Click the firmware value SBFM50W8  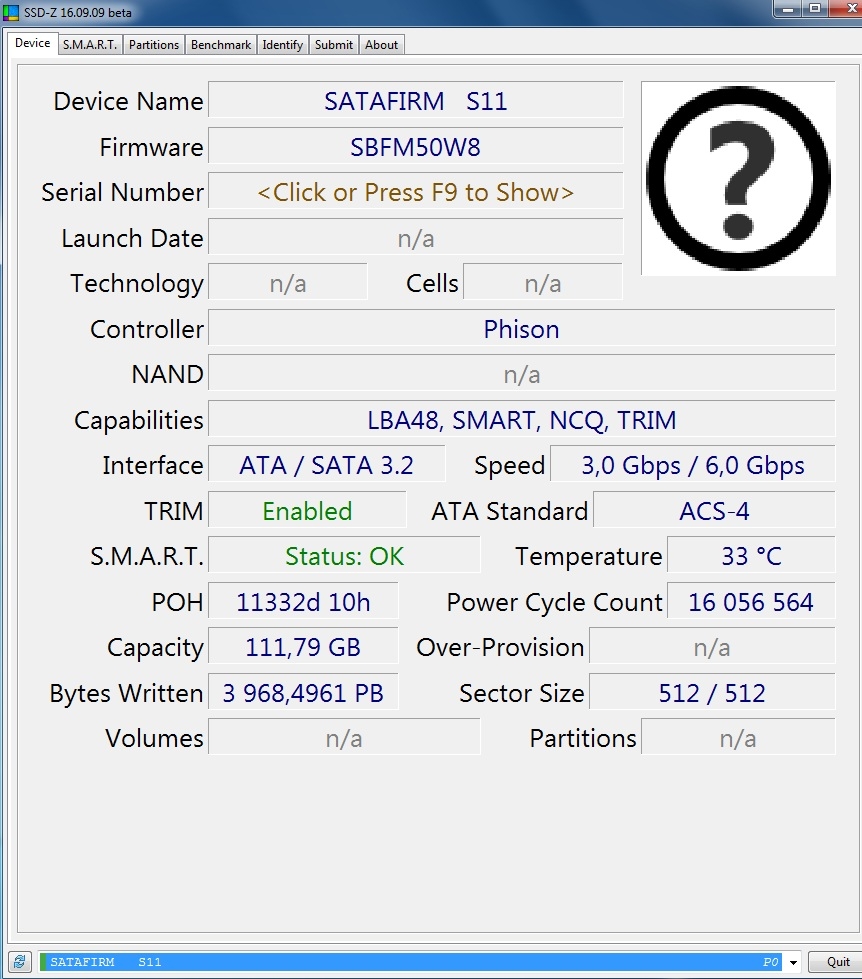click(x=415, y=147)
